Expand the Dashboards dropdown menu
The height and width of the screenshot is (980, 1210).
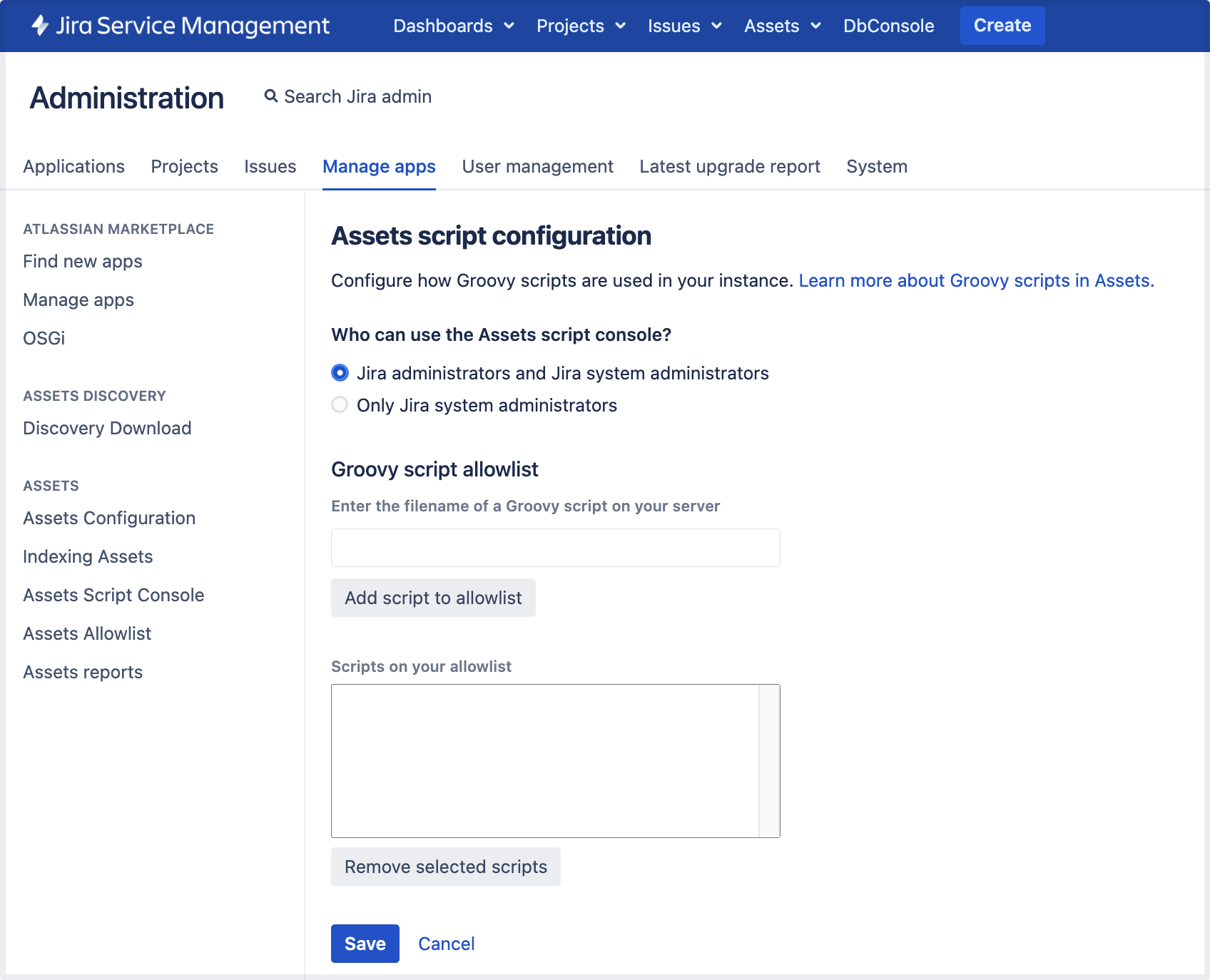(x=453, y=26)
